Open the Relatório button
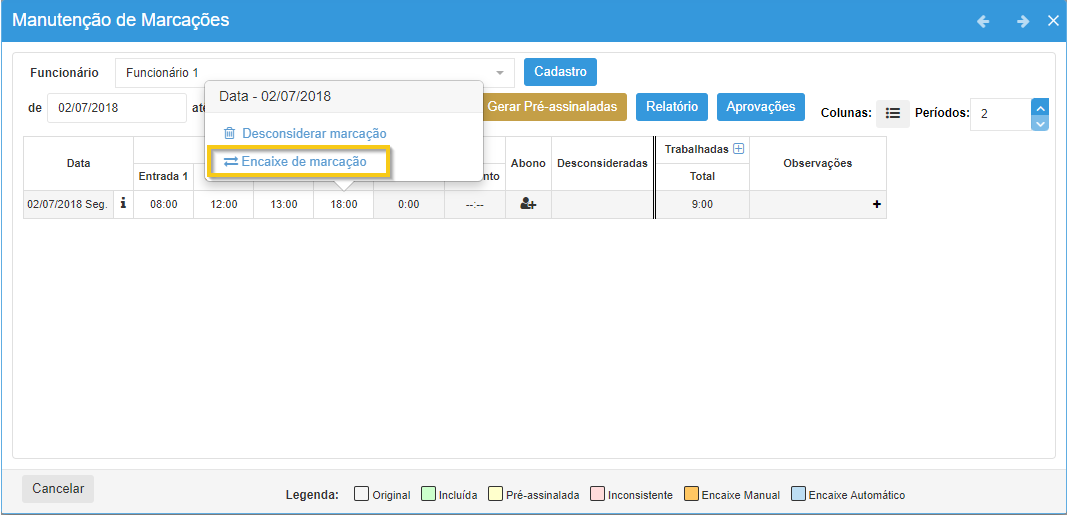This screenshot has width=1067, height=515. (x=672, y=107)
